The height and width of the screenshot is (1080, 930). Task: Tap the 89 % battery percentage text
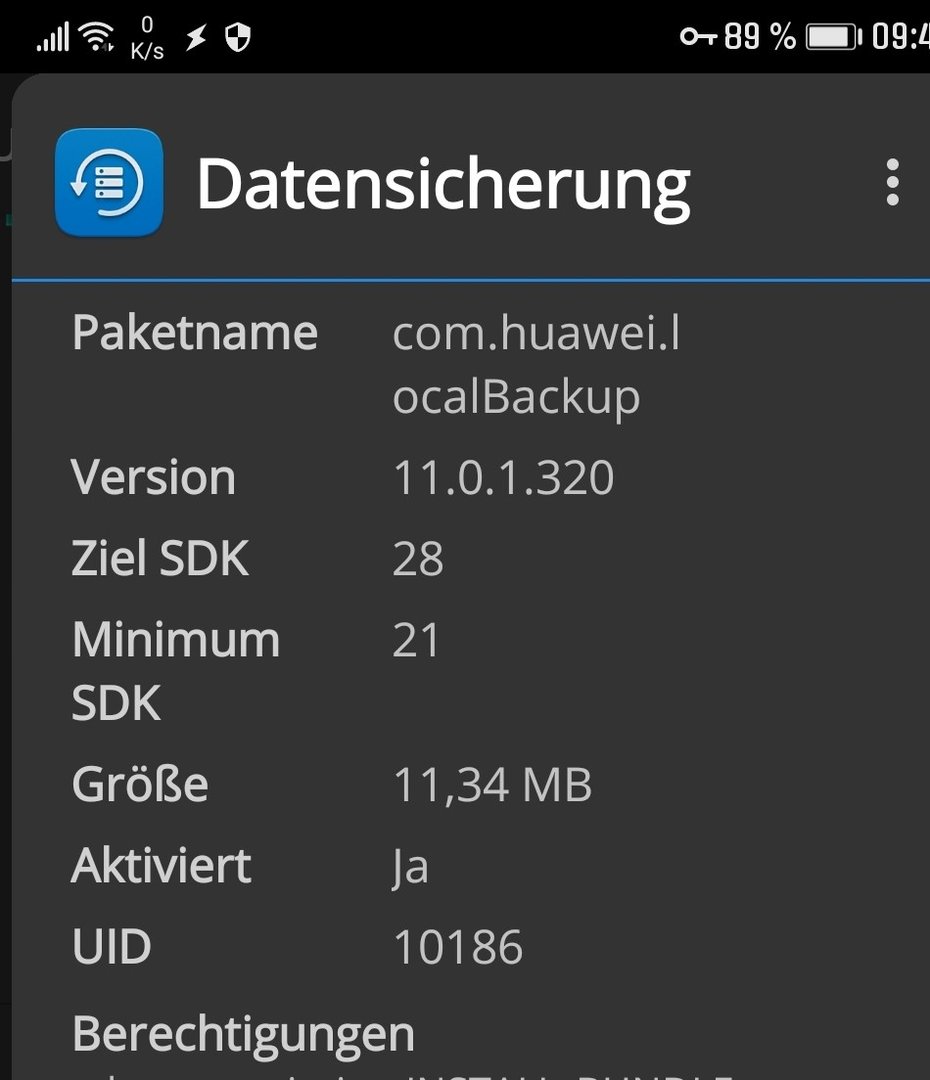click(760, 36)
